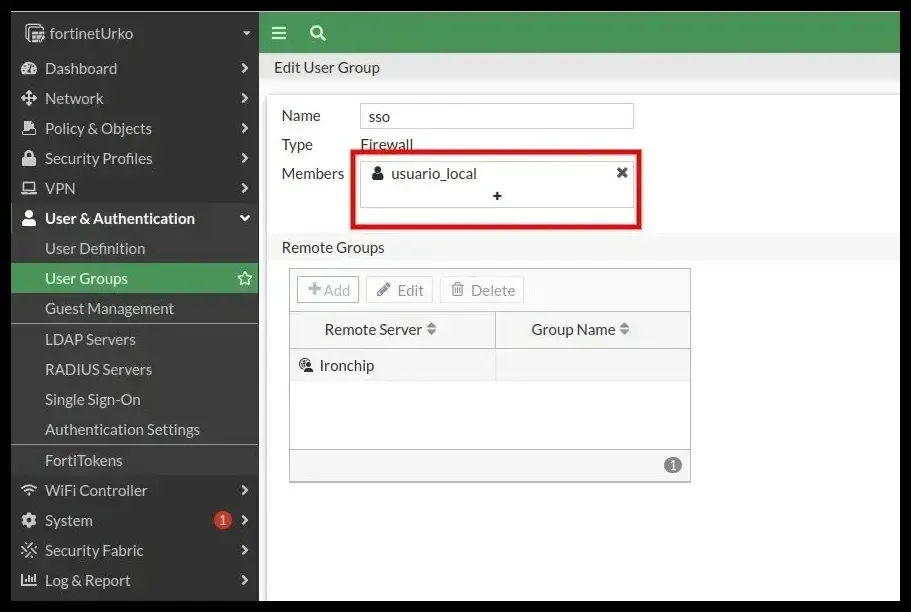Viewport: 911px width, 612px height.
Task: Toggle favorite star on User Groups
Action: click(x=245, y=278)
